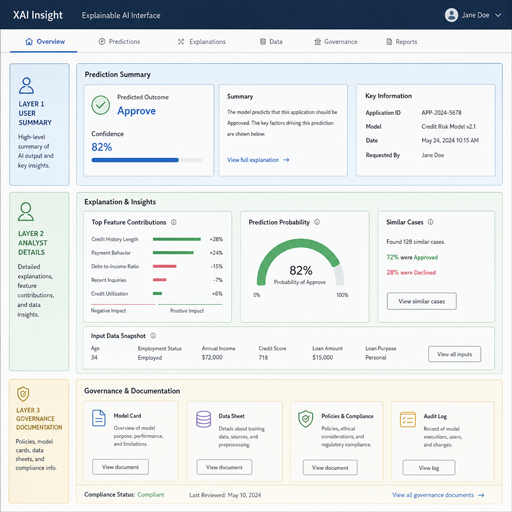Click the Prediction Probability info icon

point(317,222)
